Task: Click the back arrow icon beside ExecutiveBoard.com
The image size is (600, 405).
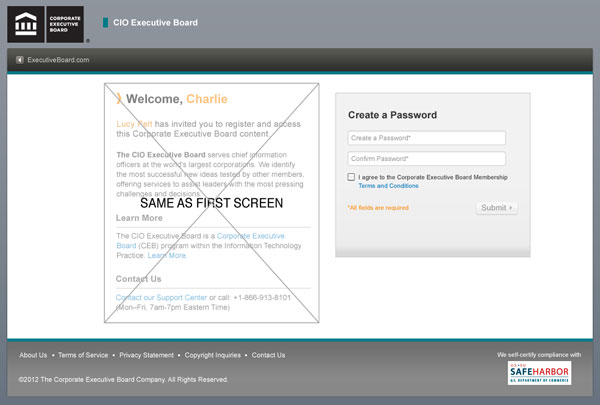Action: [20, 61]
